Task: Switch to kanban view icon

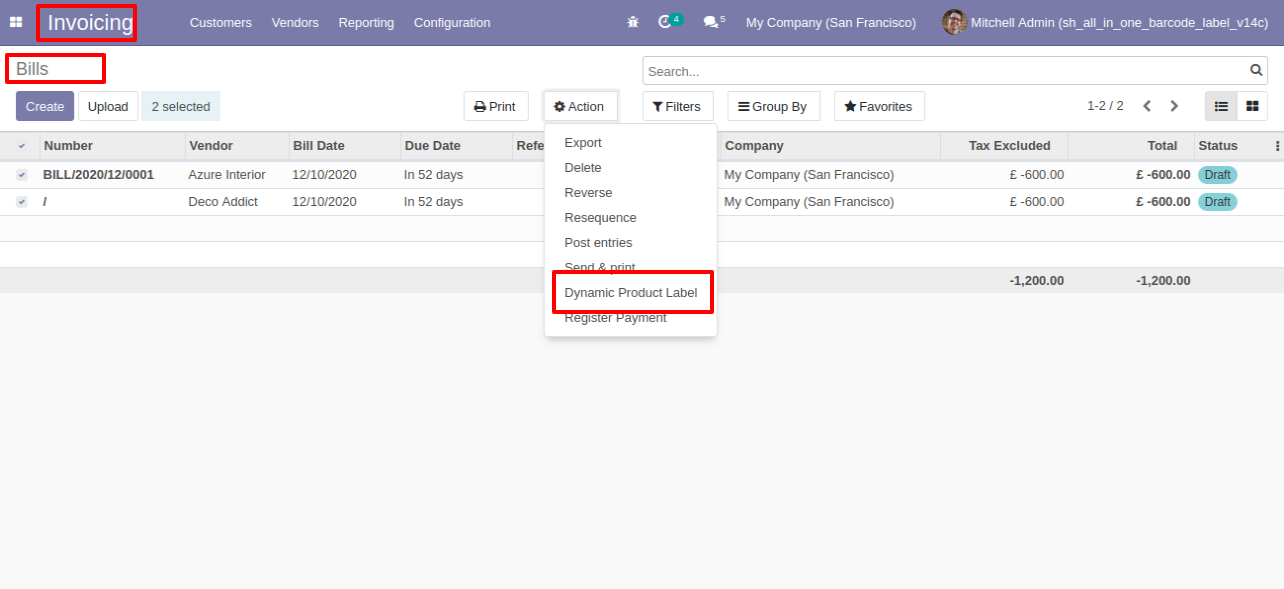Action: 1252,106
